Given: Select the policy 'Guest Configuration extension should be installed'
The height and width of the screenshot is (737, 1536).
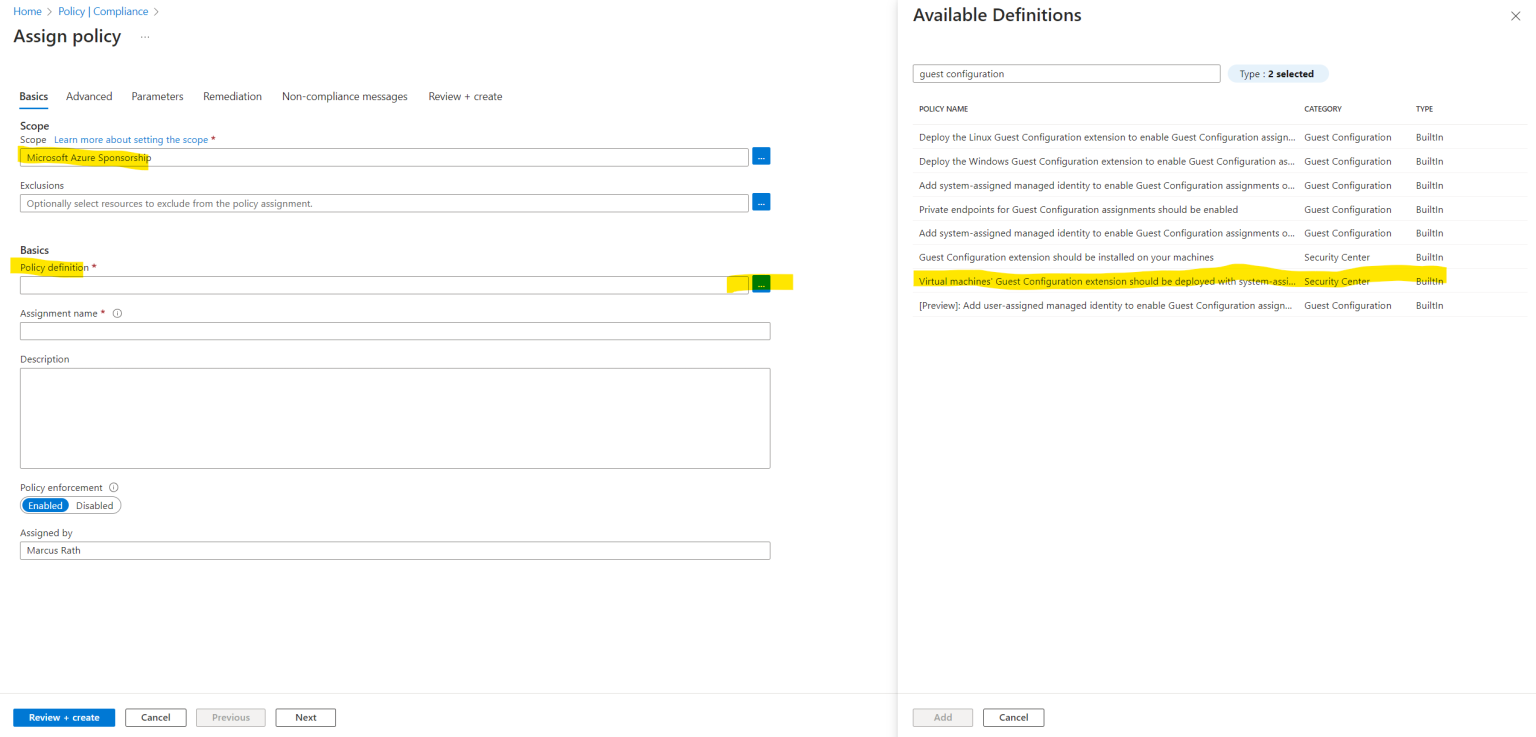Looking at the screenshot, I should pos(1066,257).
